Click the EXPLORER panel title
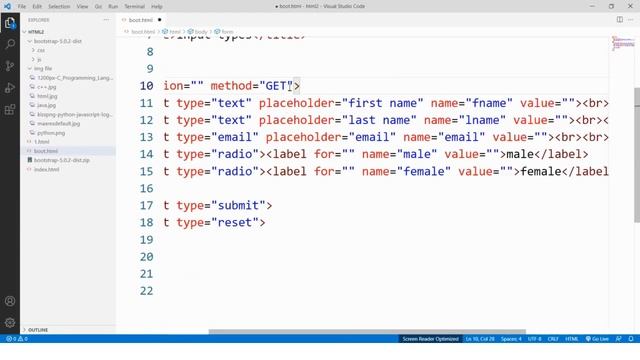The image size is (640, 360). coord(38,20)
